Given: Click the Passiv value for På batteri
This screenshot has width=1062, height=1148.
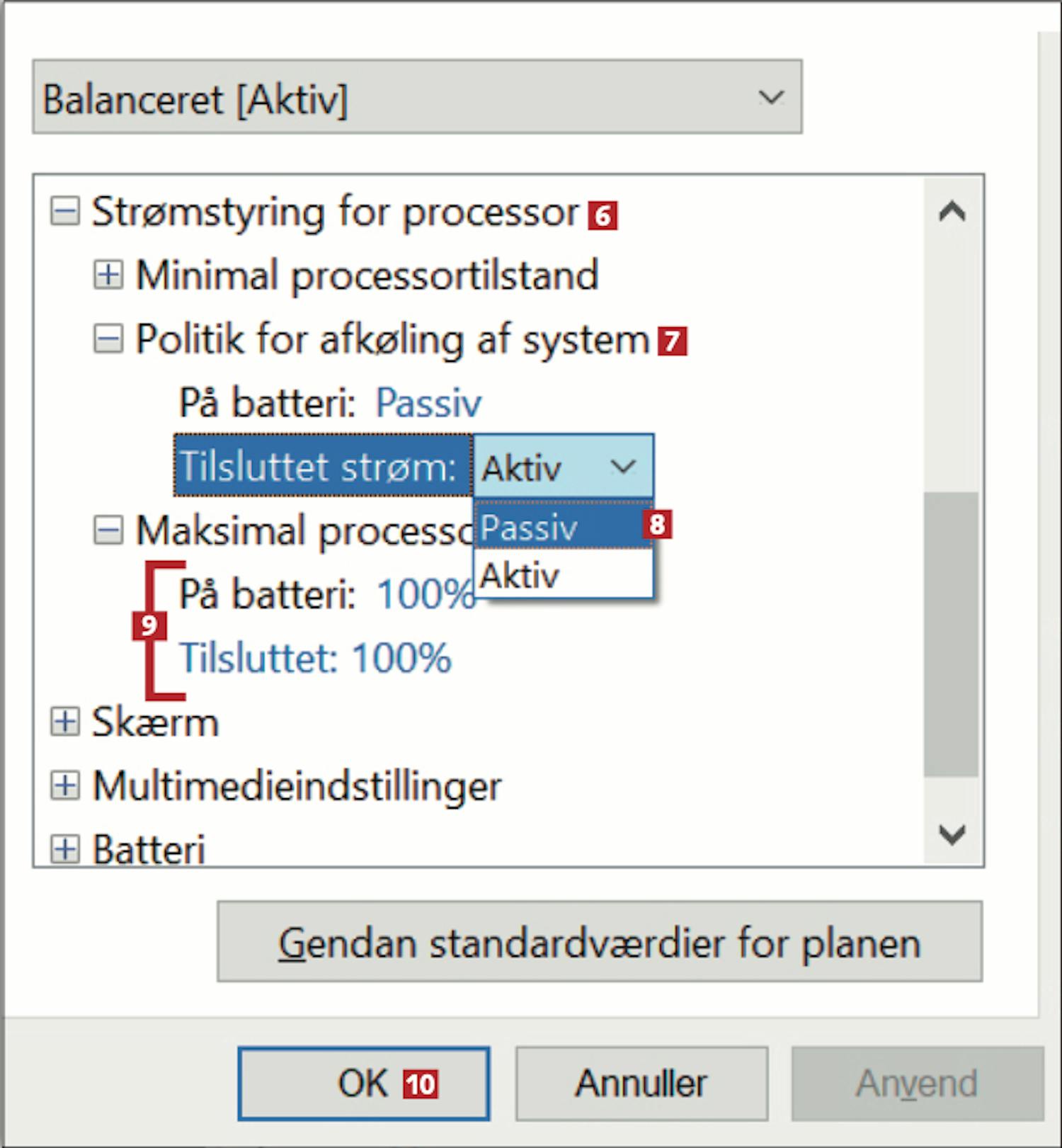Looking at the screenshot, I should (428, 403).
